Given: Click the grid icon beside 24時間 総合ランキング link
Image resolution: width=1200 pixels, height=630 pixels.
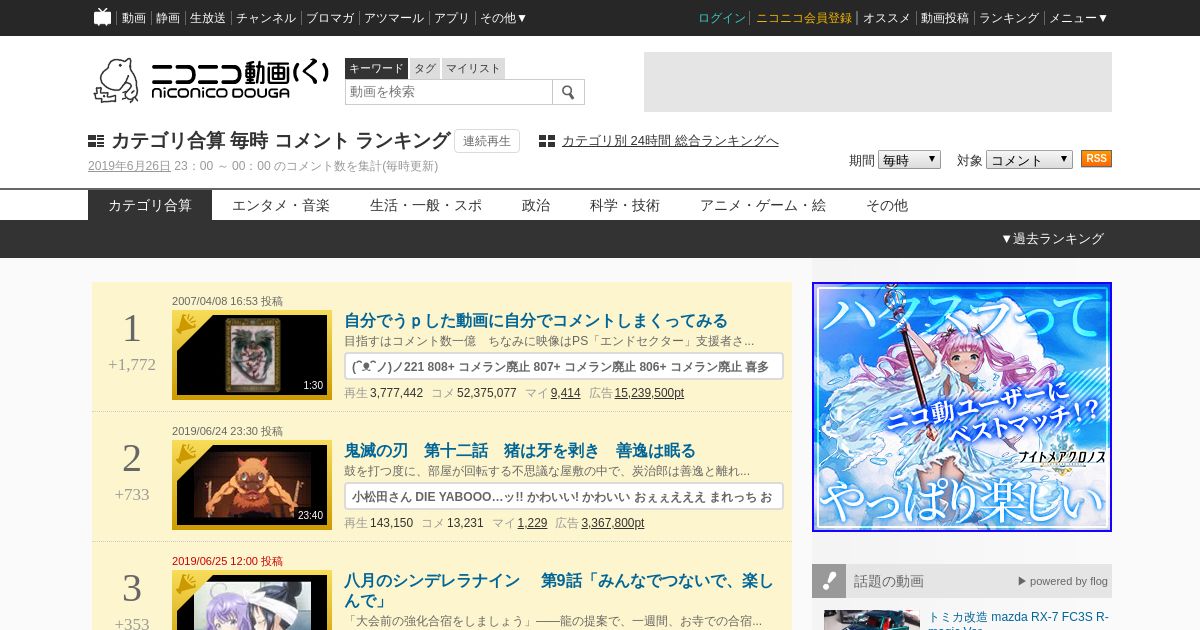Looking at the screenshot, I should point(547,141).
